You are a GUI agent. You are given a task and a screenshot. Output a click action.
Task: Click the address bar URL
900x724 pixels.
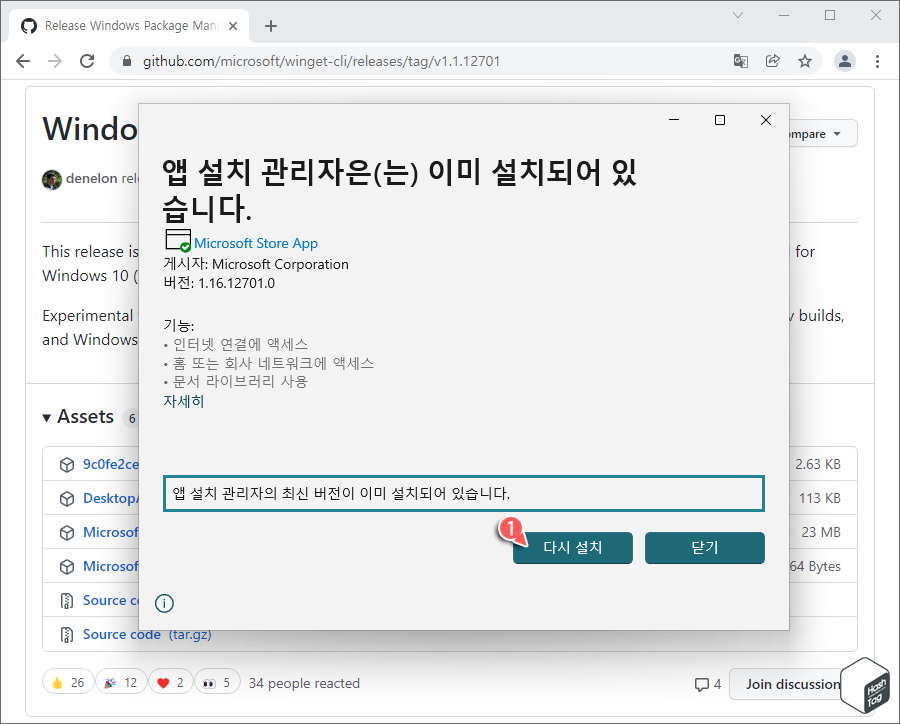click(x=321, y=61)
